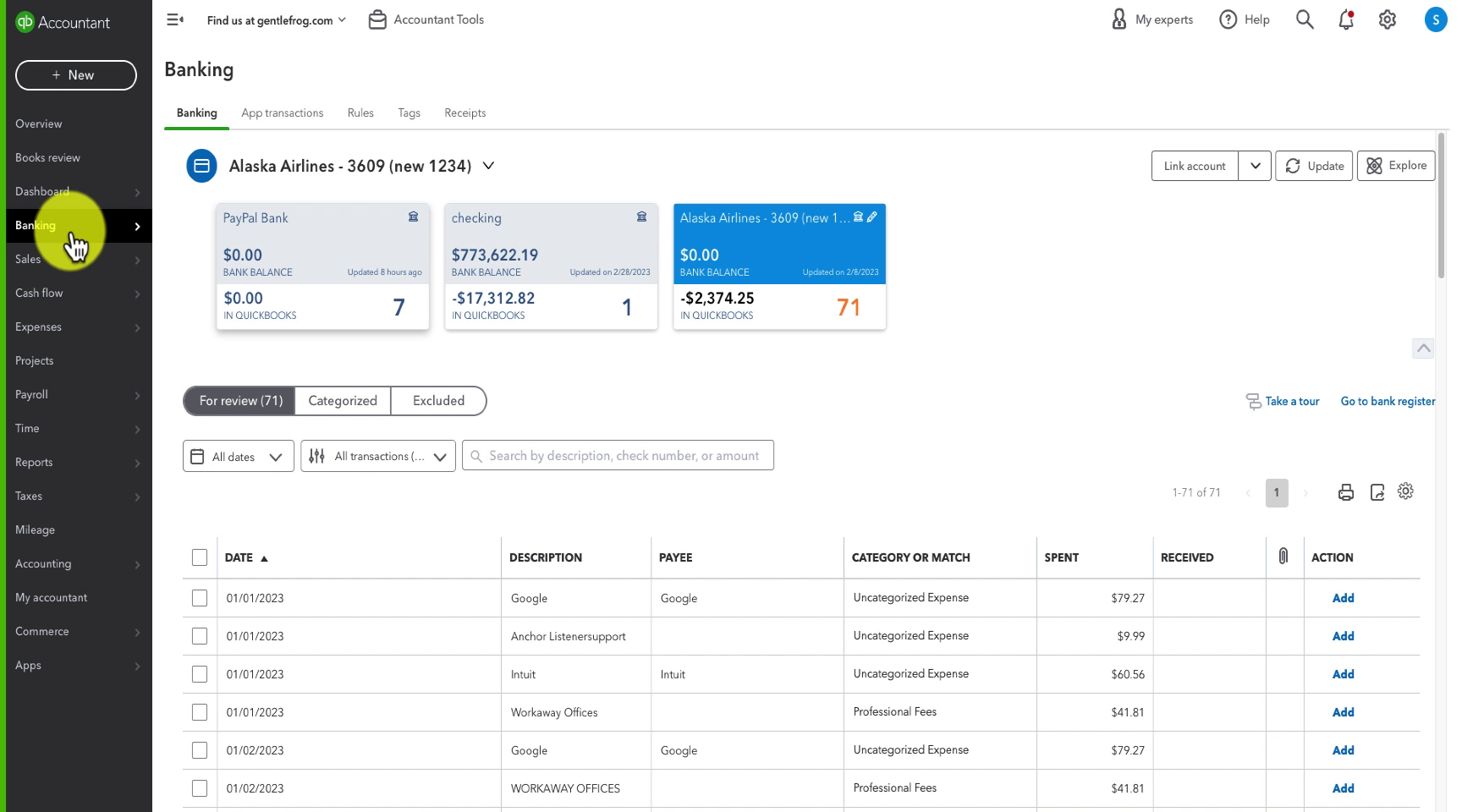Click page number 1 in pagination
The image size is (1462, 812).
coord(1277,493)
